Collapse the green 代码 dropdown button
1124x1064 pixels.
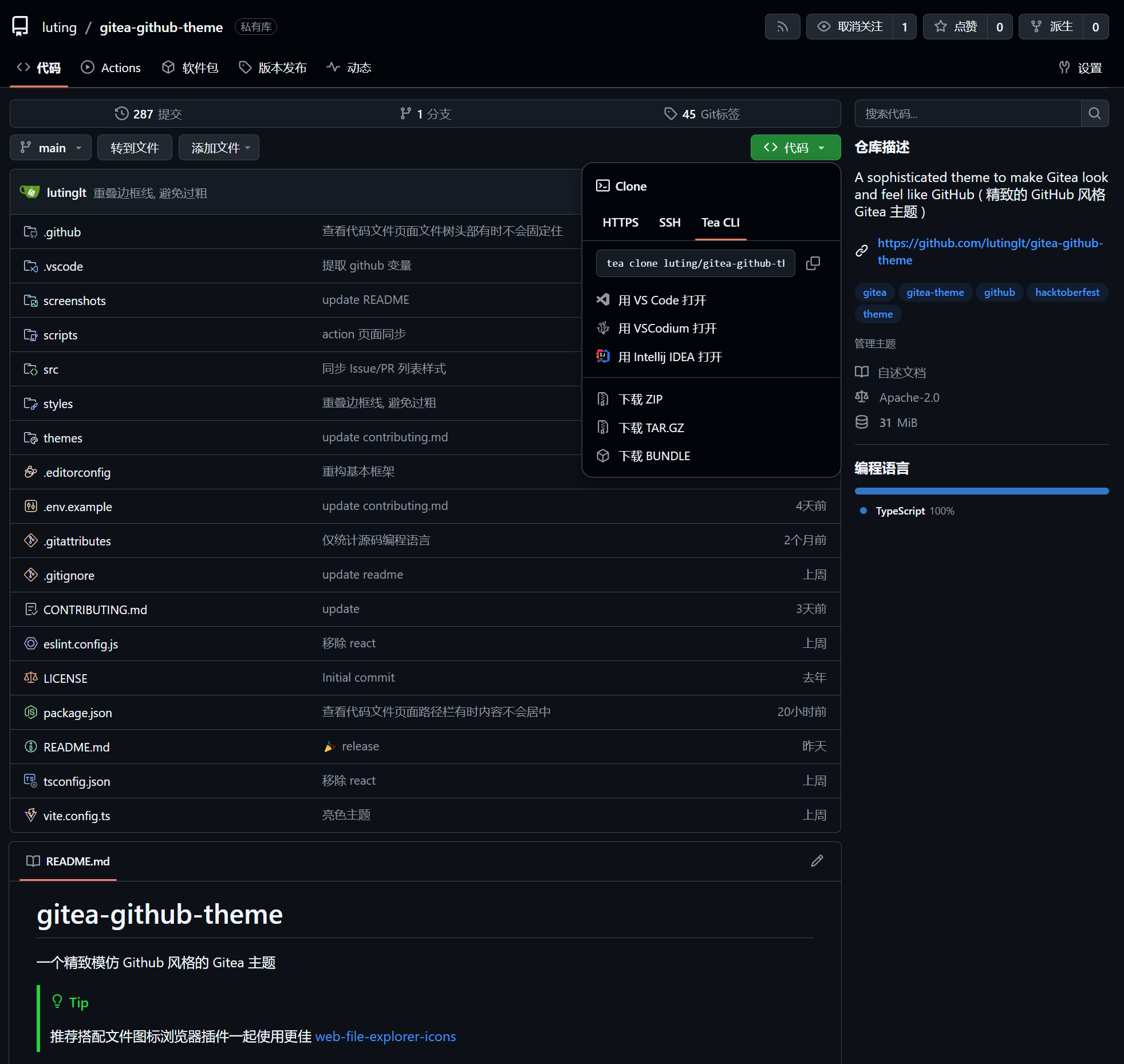795,148
